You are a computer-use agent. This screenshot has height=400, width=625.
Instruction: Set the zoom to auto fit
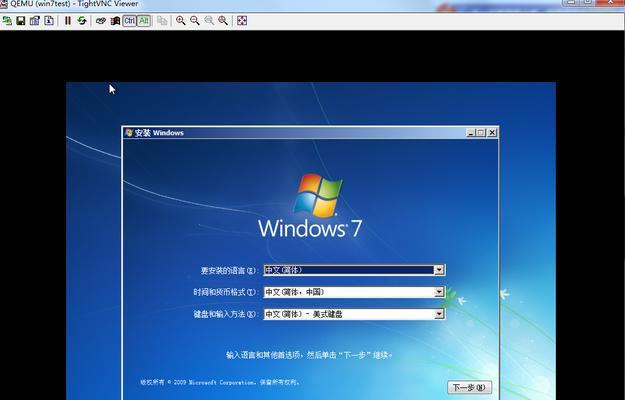coord(223,21)
